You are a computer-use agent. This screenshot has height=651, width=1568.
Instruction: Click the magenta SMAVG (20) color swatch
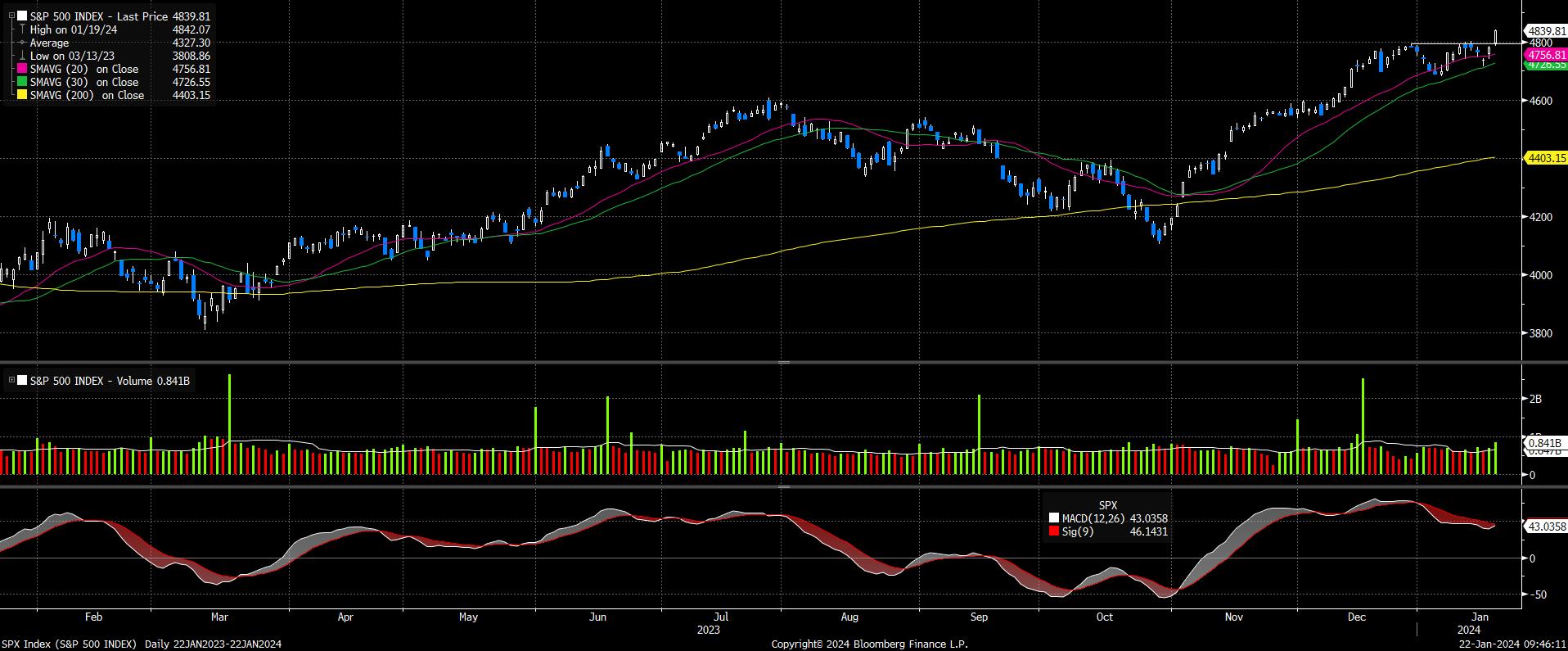(x=22, y=69)
